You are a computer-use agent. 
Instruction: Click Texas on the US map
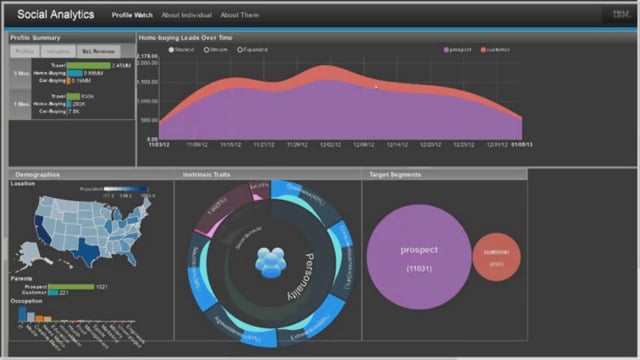click(x=87, y=250)
